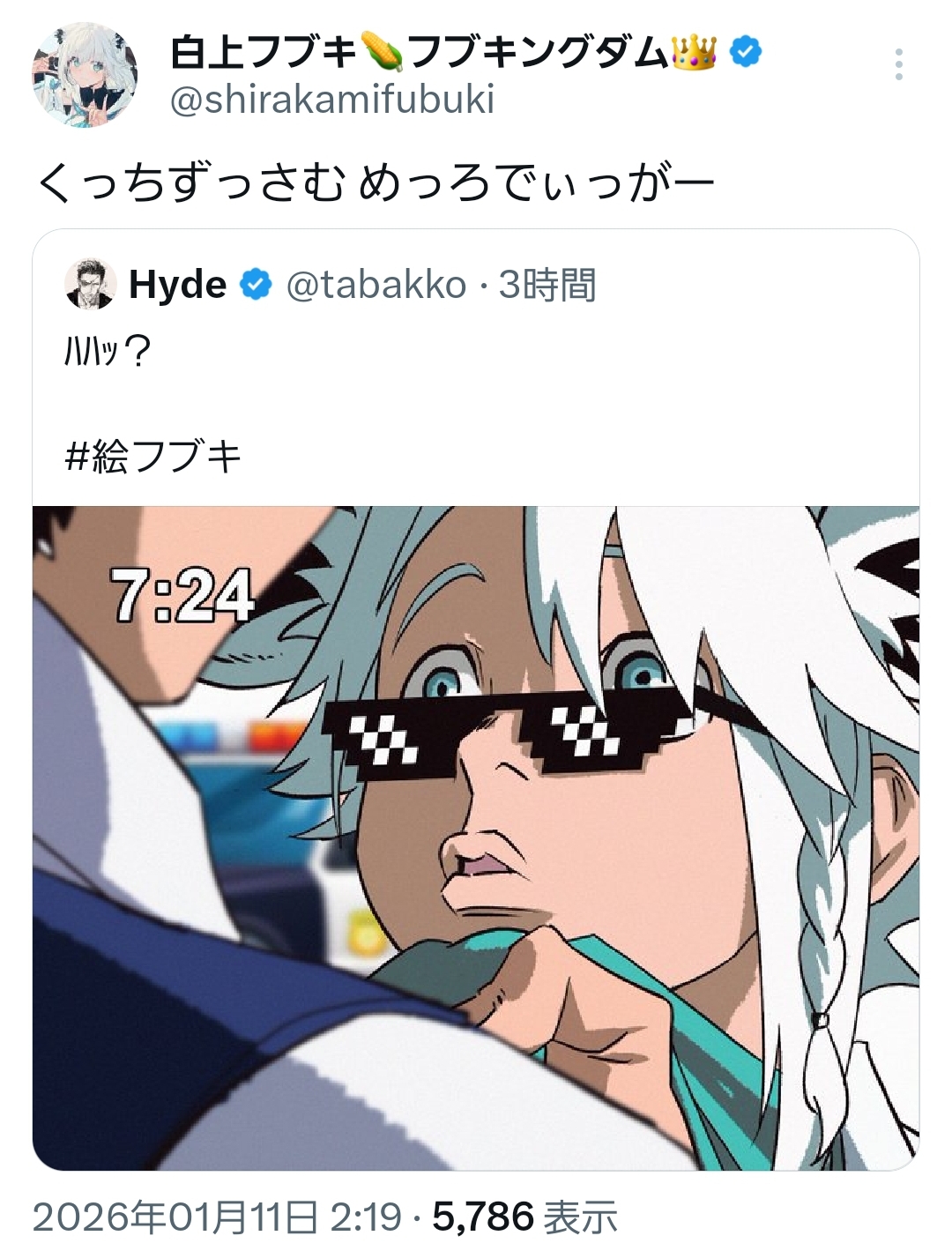Open Hyde's small profile avatar
The height and width of the screenshot is (1258, 952).
point(91,284)
